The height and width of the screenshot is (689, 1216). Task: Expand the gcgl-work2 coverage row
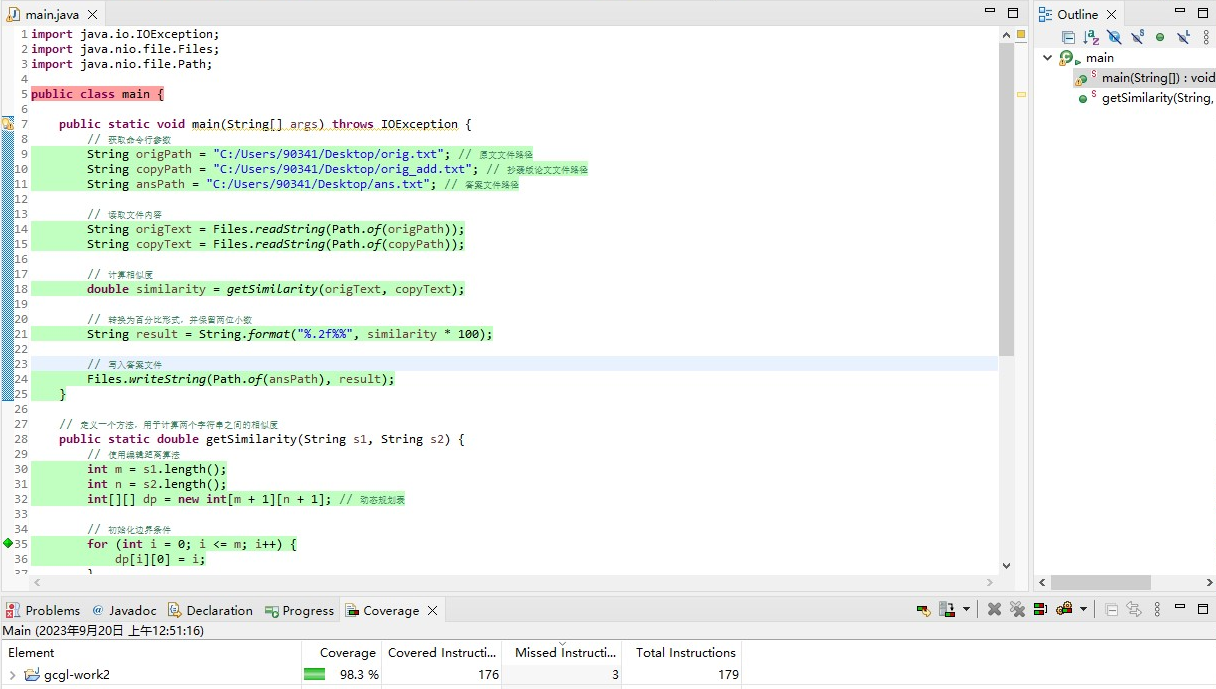(x=13, y=675)
